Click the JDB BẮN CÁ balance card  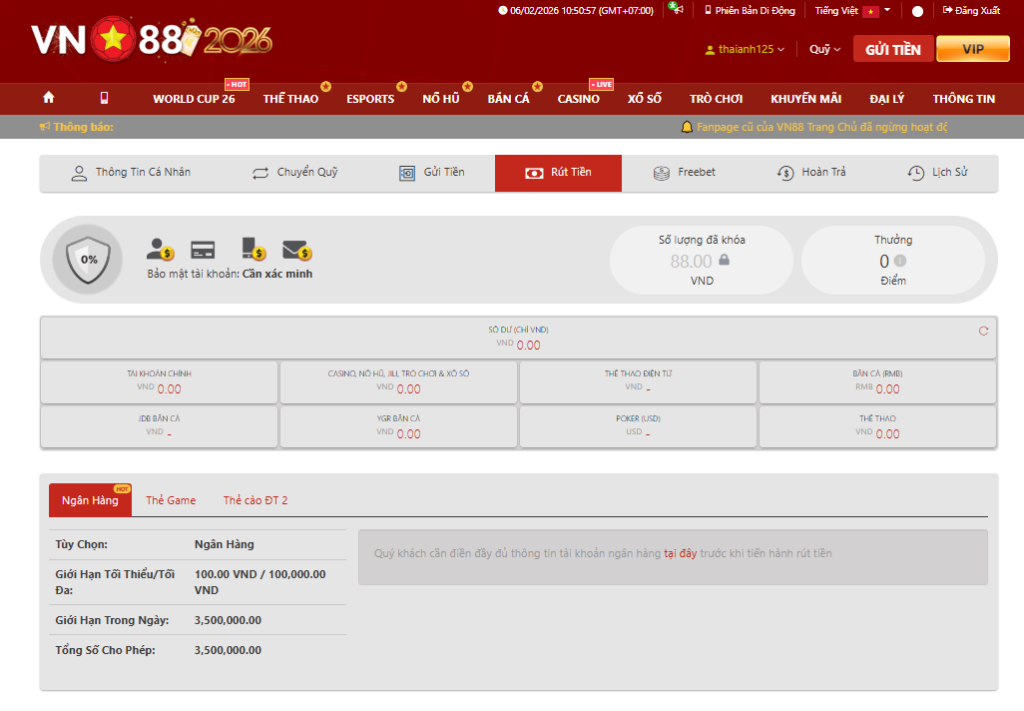(x=159, y=426)
